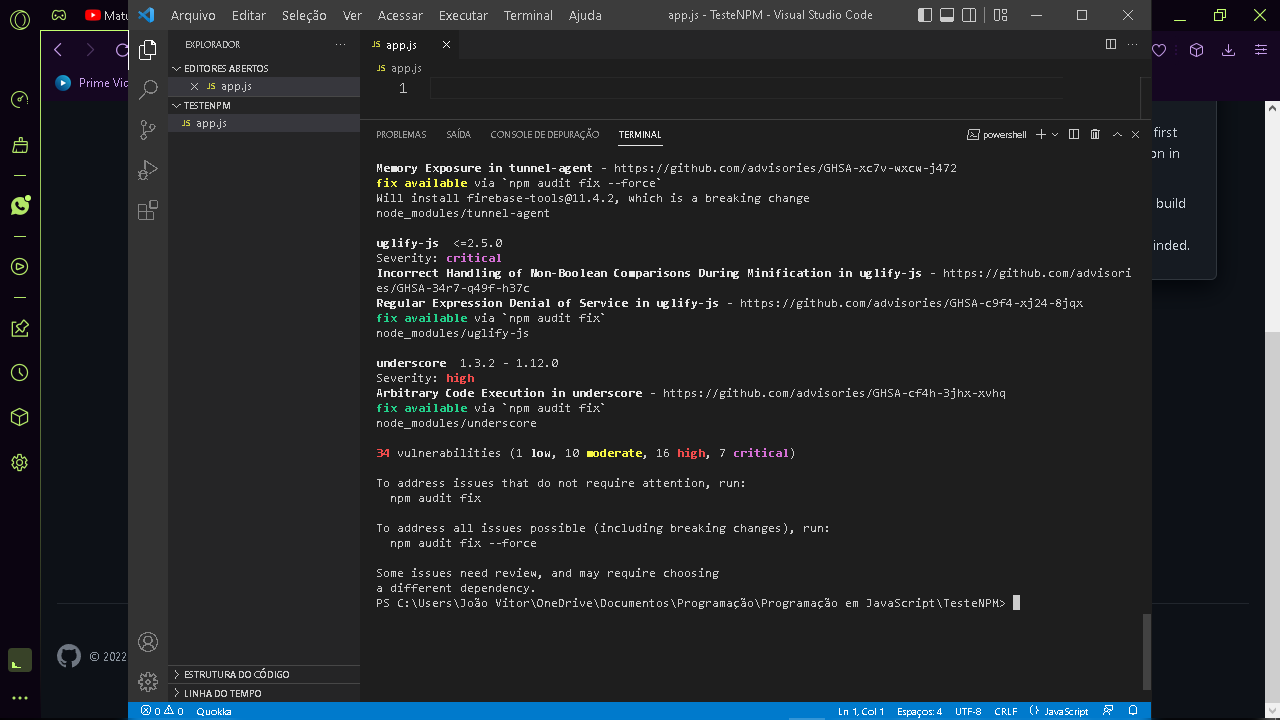Open the Customize Layout icon
Viewport: 1280px width, 720px height.
[1001, 15]
